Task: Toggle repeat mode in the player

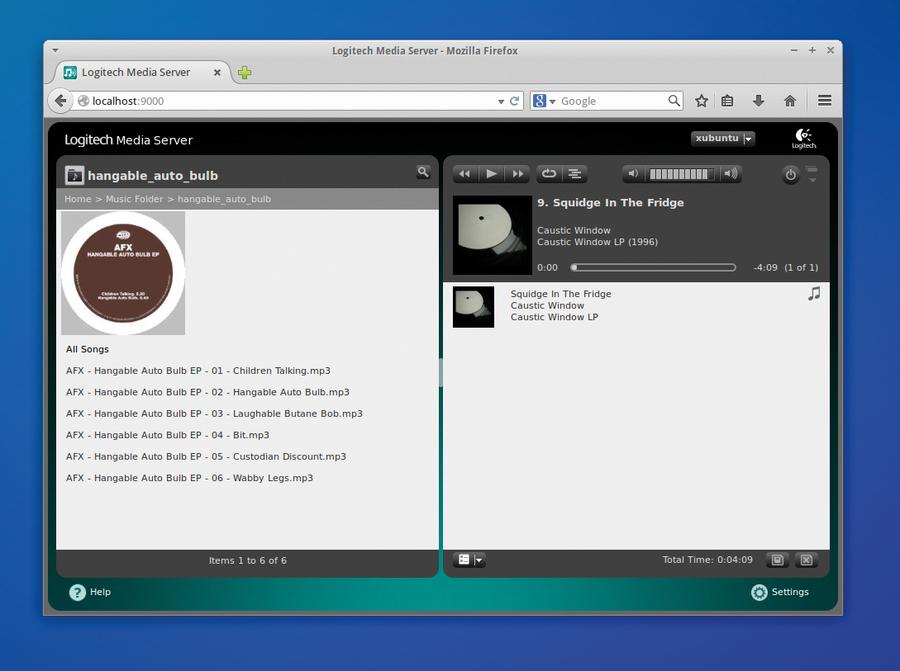Action: click(x=549, y=174)
